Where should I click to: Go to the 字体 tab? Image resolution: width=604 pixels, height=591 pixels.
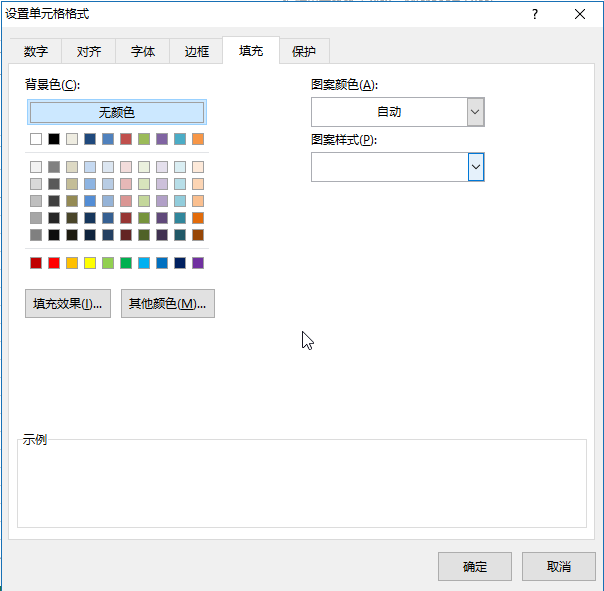tap(143, 51)
